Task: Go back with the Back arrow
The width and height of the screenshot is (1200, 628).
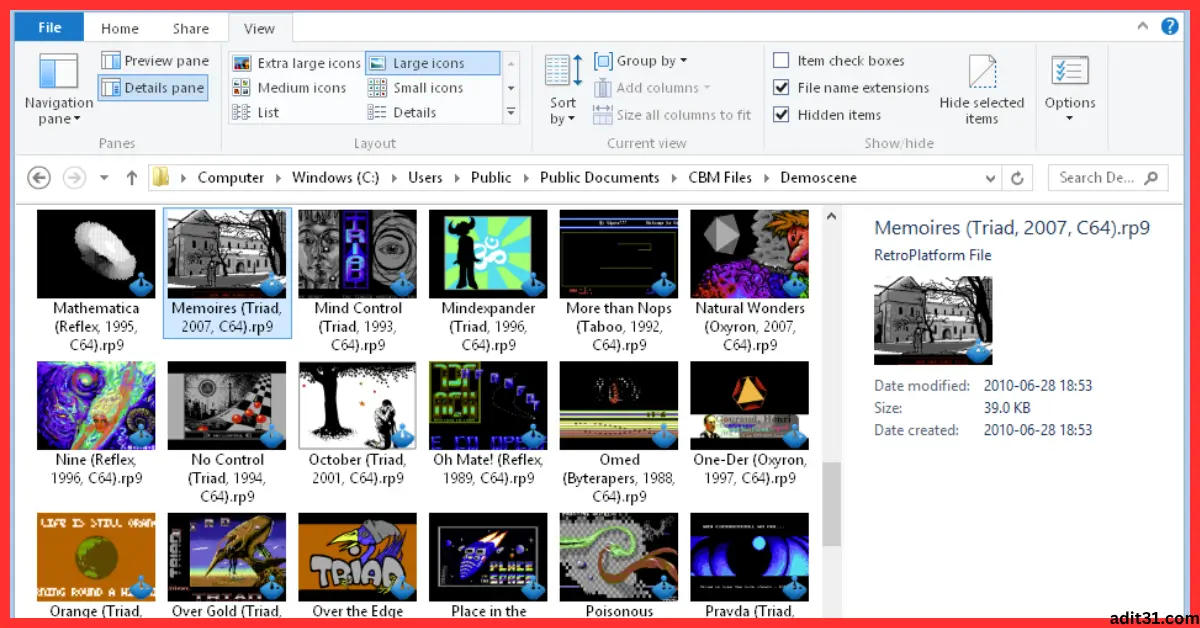Action: coord(39,178)
